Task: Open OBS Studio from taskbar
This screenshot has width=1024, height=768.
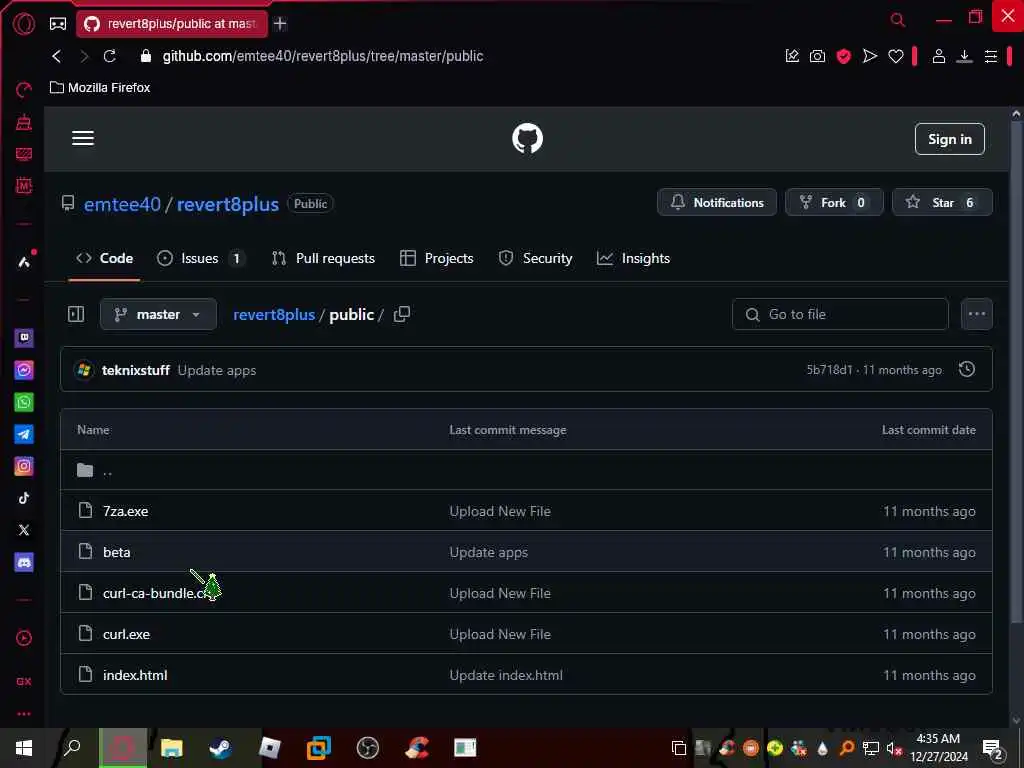Action: click(x=368, y=748)
